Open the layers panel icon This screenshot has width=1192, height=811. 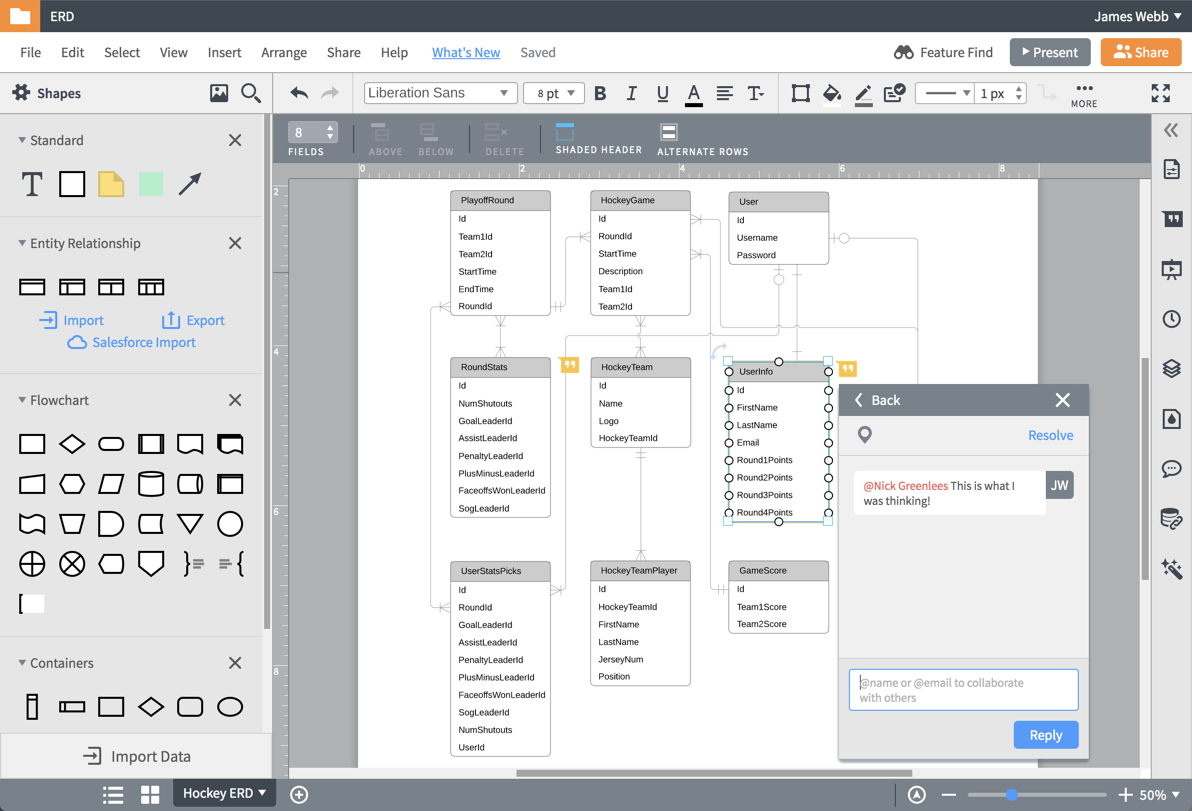click(1171, 369)
